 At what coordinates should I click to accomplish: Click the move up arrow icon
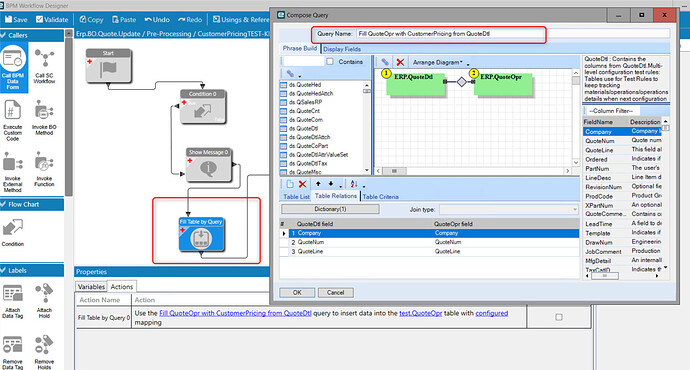(318, 184)
